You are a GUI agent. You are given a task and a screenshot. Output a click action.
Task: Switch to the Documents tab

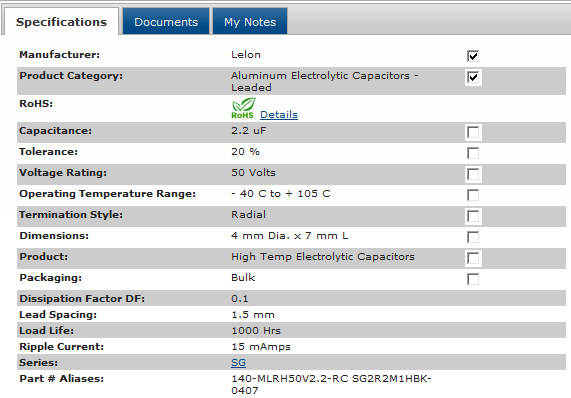click(166, 21)
